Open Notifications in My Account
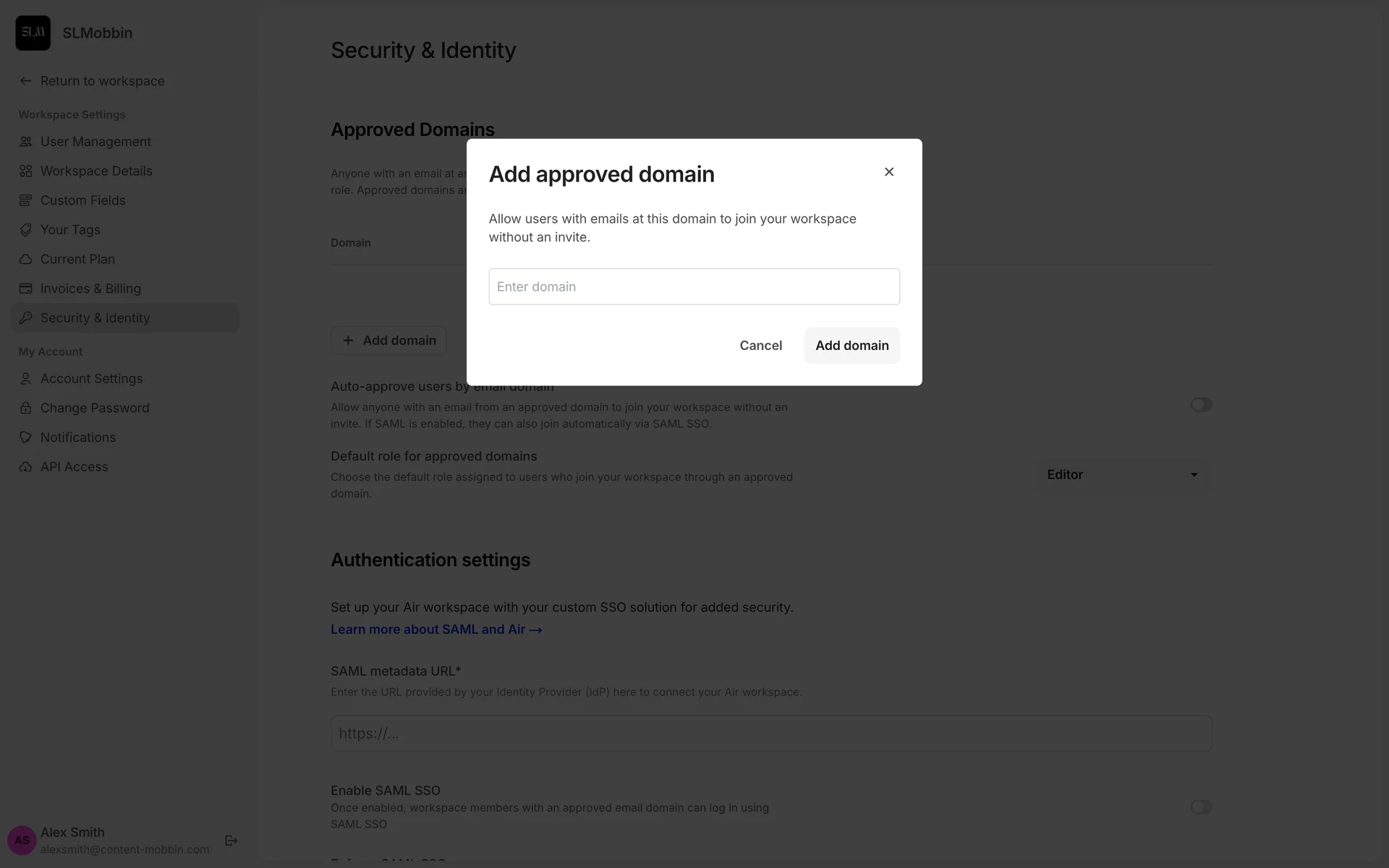The image size is (1389, 868). pos(78,438)
